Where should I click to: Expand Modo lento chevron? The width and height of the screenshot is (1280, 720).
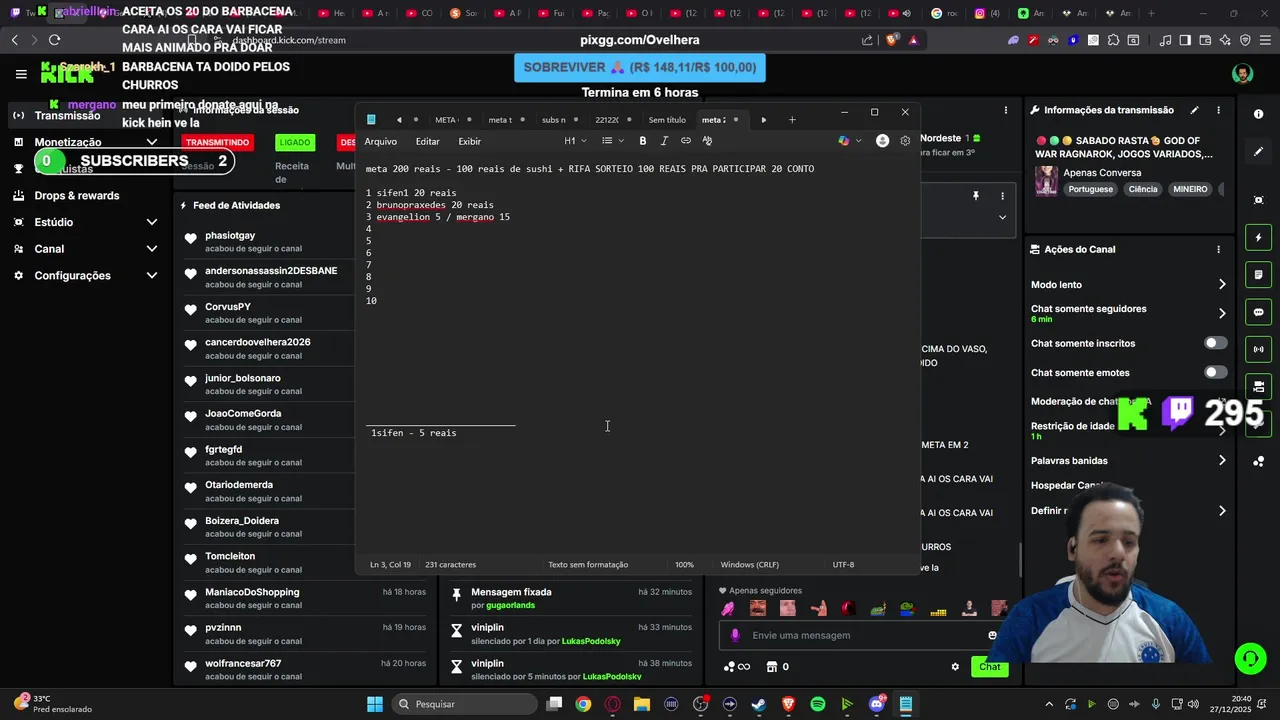1221,285
